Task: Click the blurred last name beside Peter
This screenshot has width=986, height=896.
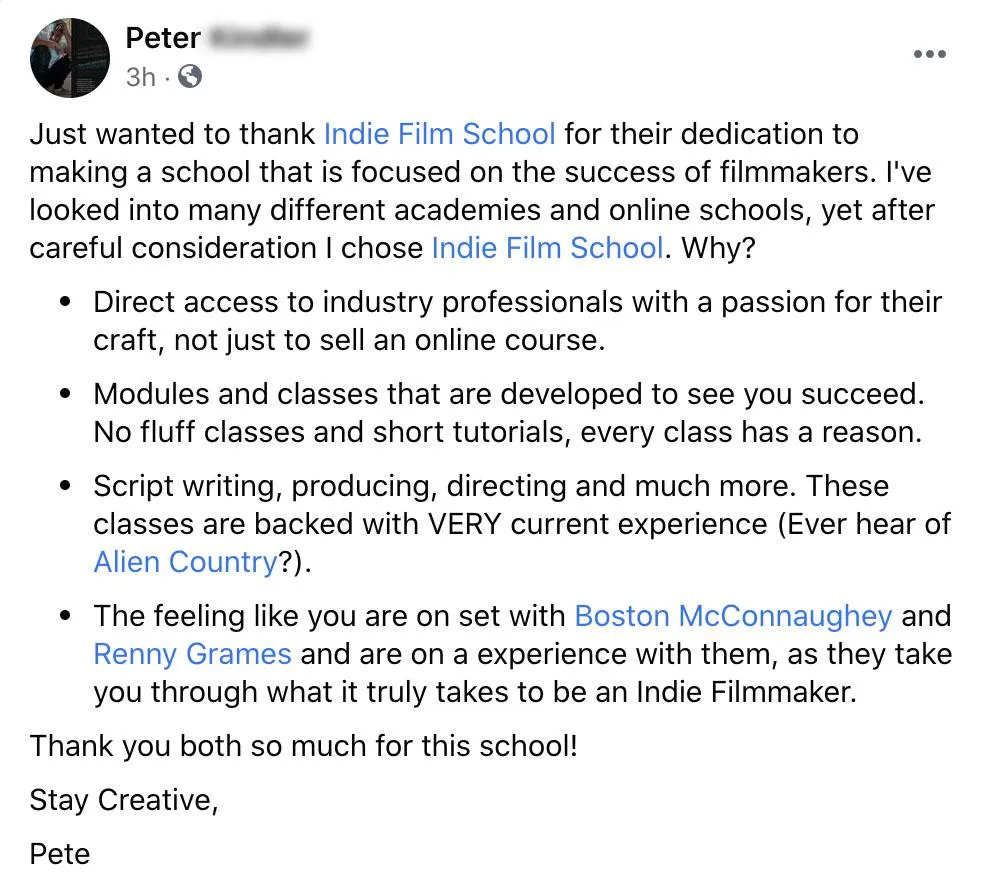Action: pyautogui.click(x=259, y=39)
